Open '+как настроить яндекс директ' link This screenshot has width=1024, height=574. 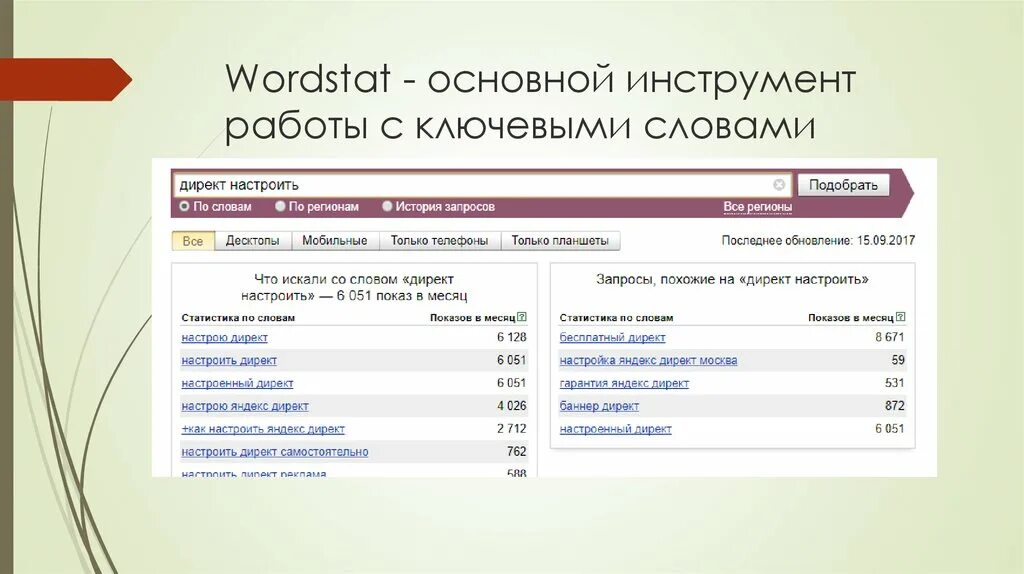263,429
